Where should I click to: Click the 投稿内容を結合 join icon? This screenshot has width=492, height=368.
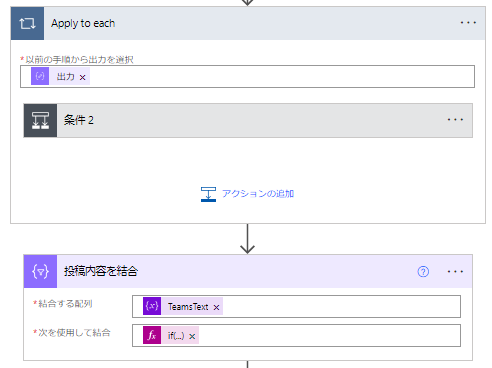click(x=40, y=271)
